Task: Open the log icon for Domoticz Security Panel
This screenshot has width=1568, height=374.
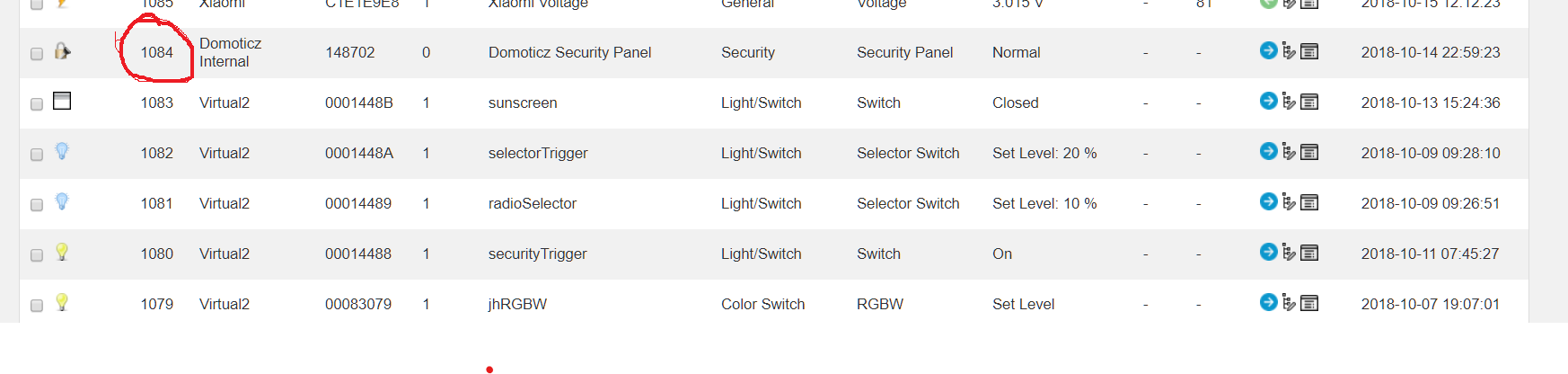Action: point(1309,51)
